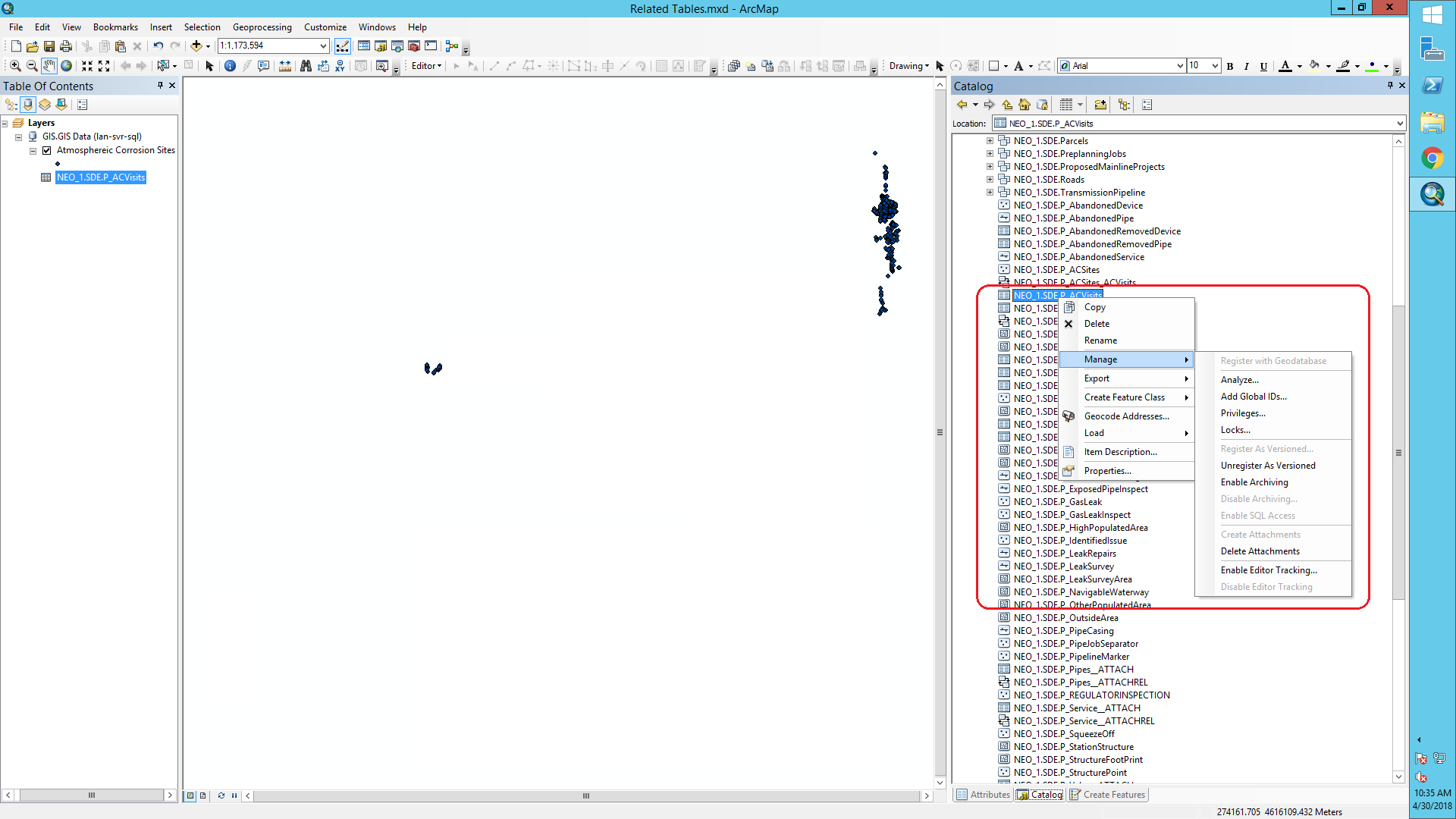
Task: Open the Python window
Action: pos(431,46)
